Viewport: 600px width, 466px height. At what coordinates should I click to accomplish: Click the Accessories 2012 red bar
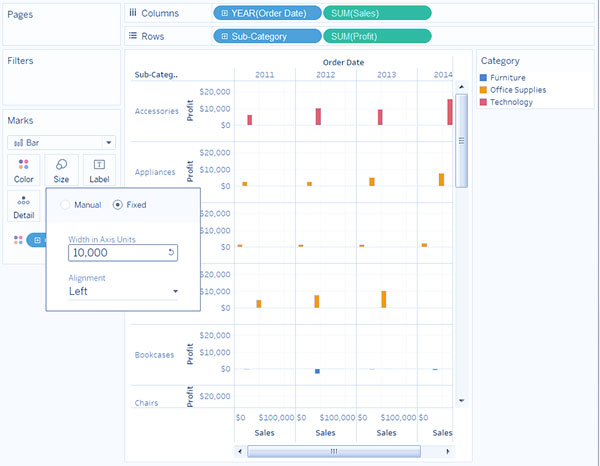coord(318,117)
